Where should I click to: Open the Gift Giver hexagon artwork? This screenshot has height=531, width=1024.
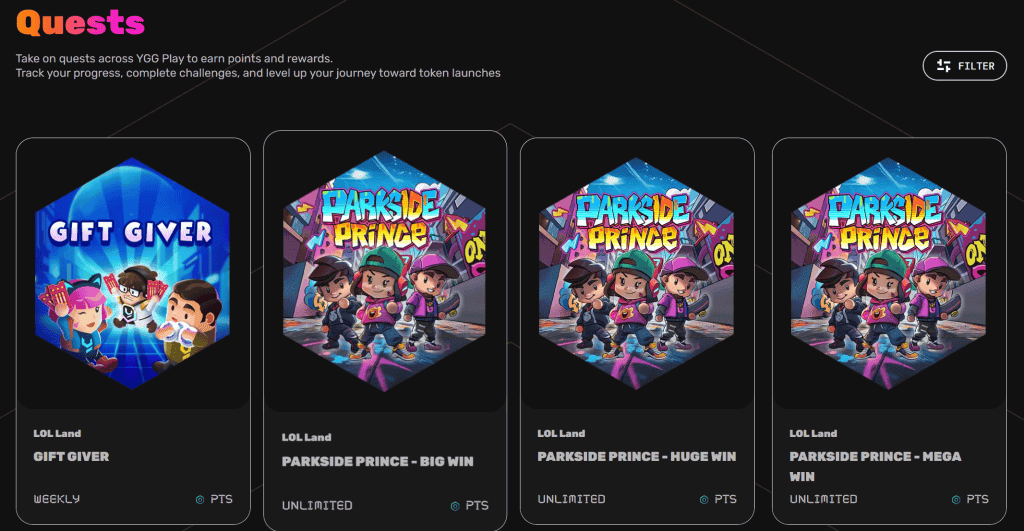click(x=132, y=272)
